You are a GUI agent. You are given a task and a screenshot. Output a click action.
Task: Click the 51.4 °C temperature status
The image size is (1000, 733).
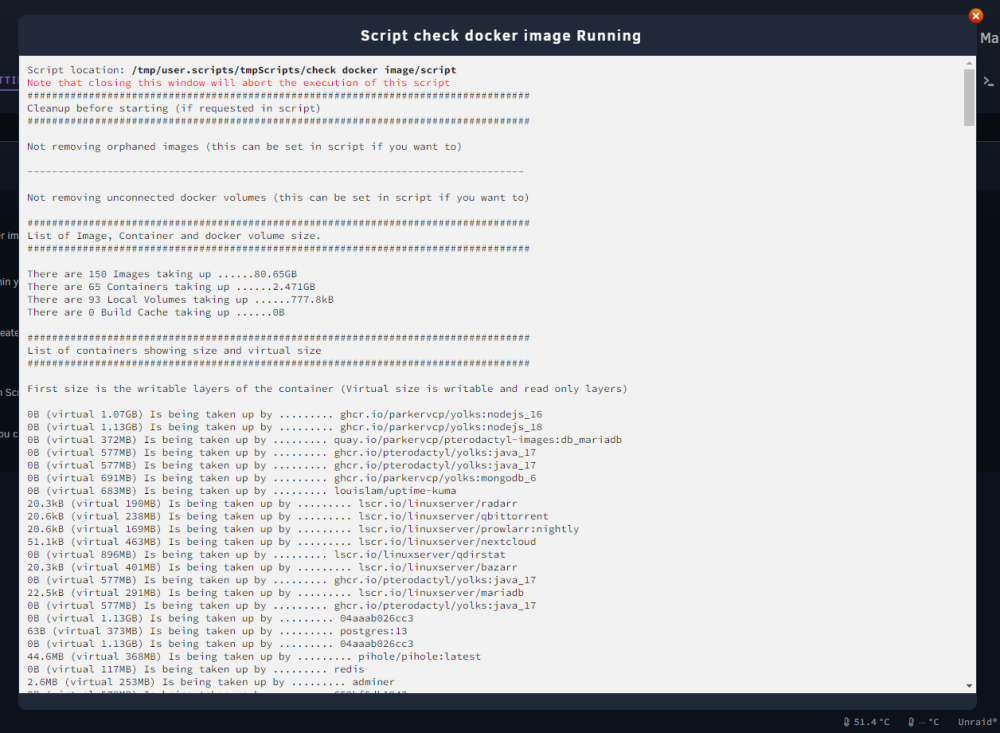(866, 722)
